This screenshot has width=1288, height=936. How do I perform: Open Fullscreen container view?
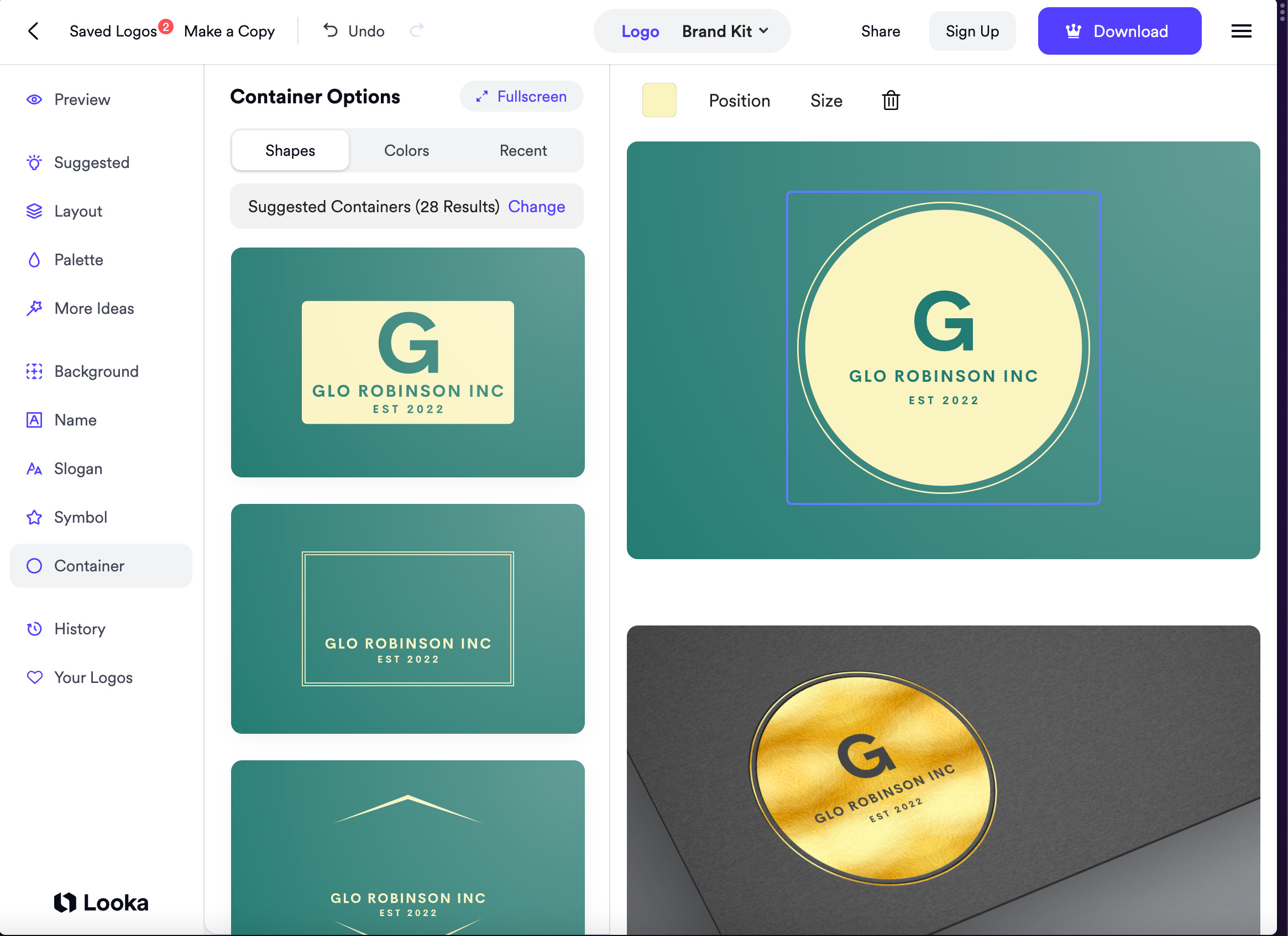[x=520, y=96]
